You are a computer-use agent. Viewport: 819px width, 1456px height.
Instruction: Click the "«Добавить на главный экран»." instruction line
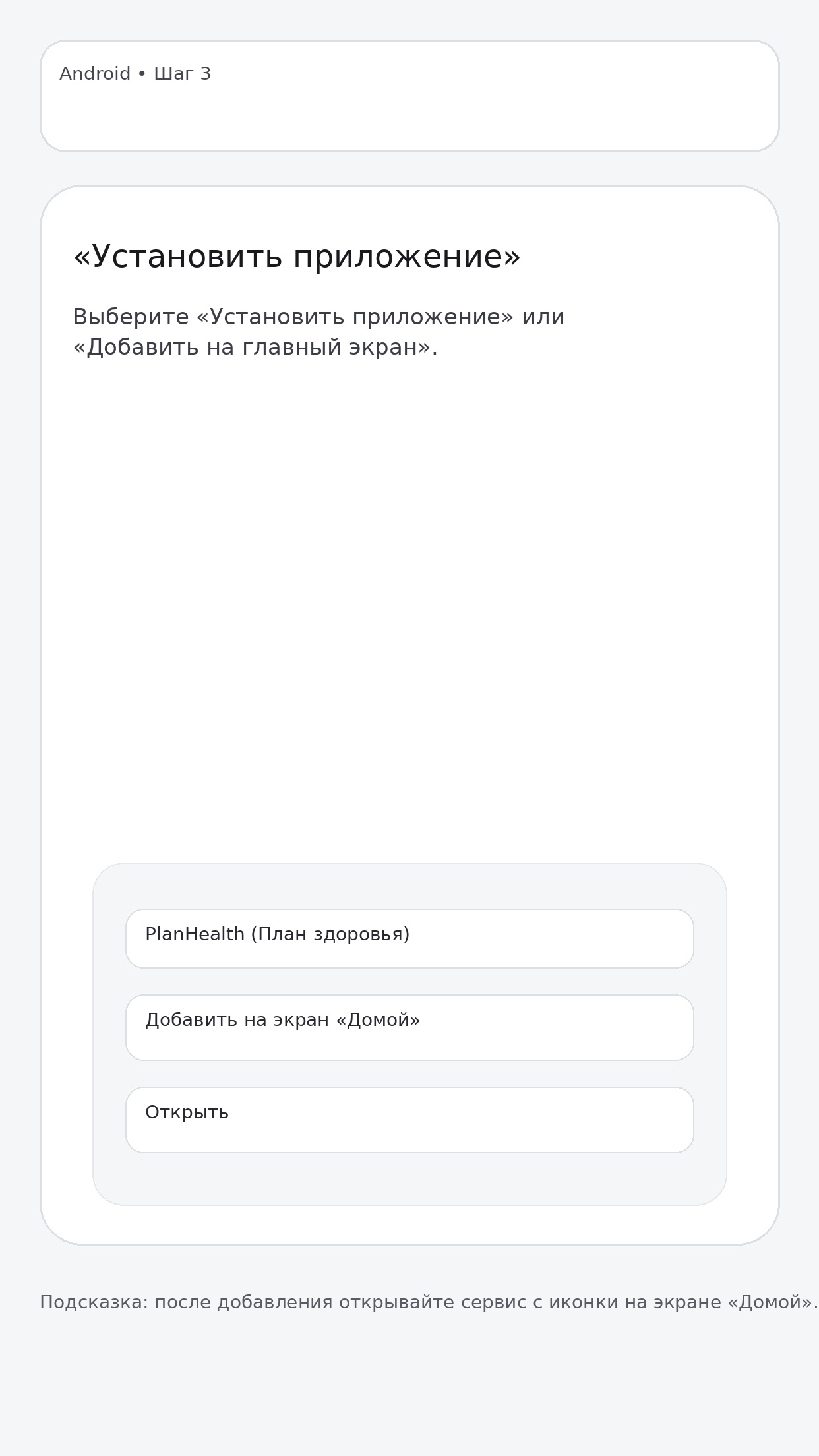click(x=255, y=348)
